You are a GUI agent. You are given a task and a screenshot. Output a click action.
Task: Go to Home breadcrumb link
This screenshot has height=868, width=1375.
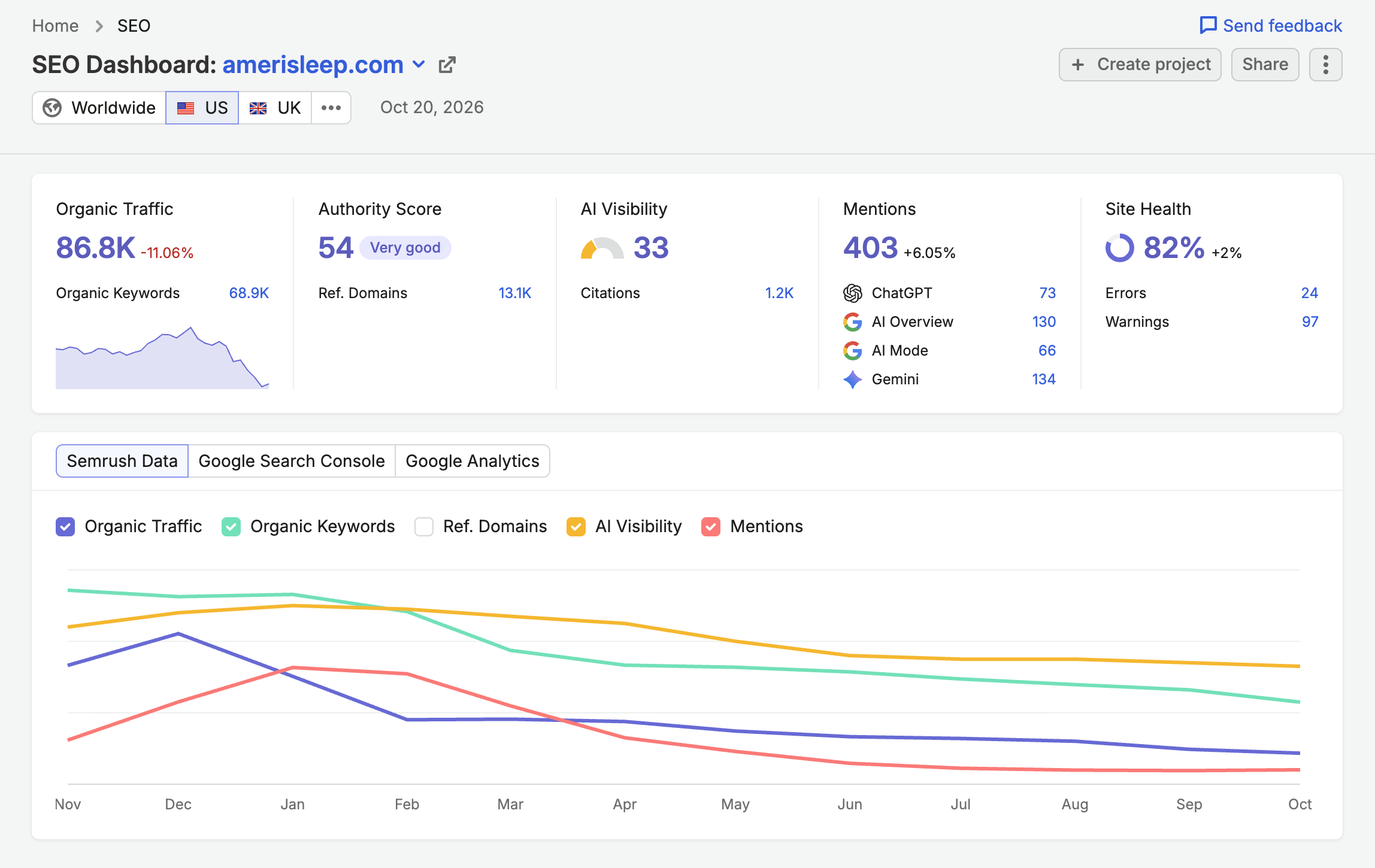[55, 26]
